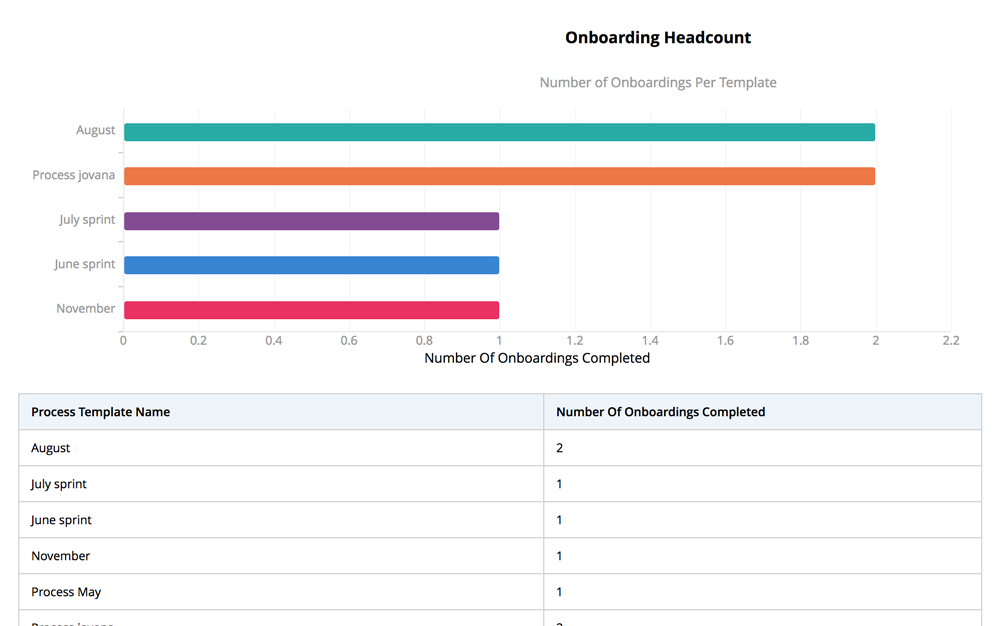This screenshot has height=626, width=1000.
Task: Click the 1.4 tick label on x-axis
Action: [x=650, y=341]
